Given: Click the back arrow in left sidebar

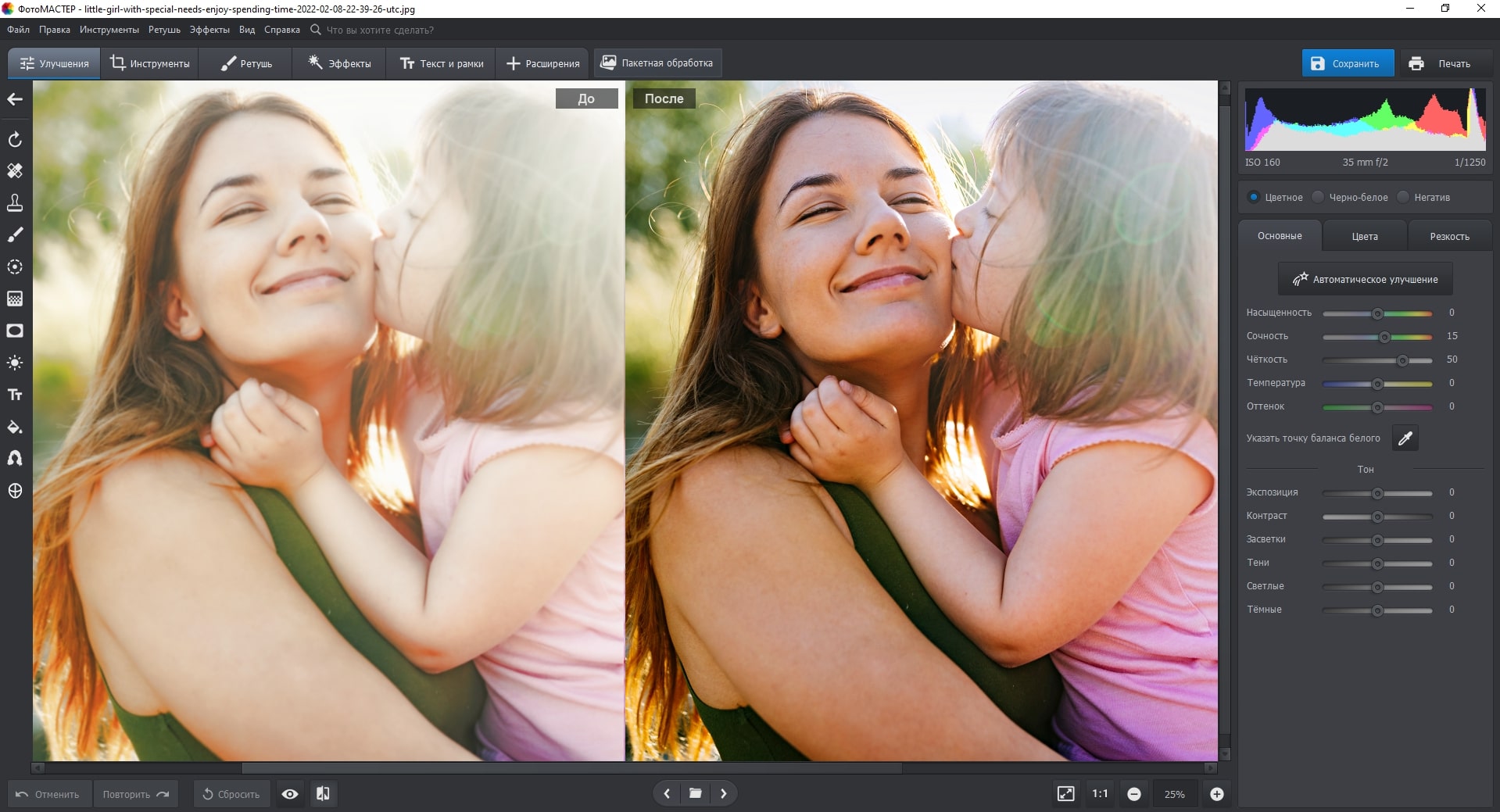Looking at the screenshot, I should pos(15,99).
